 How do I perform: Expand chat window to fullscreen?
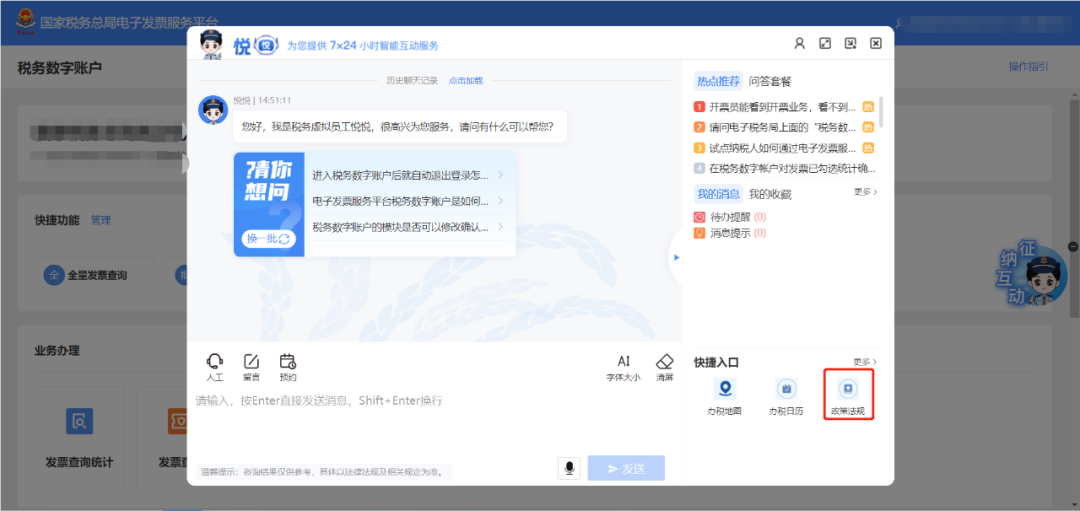pyautogui.click(x=825, y=44)
